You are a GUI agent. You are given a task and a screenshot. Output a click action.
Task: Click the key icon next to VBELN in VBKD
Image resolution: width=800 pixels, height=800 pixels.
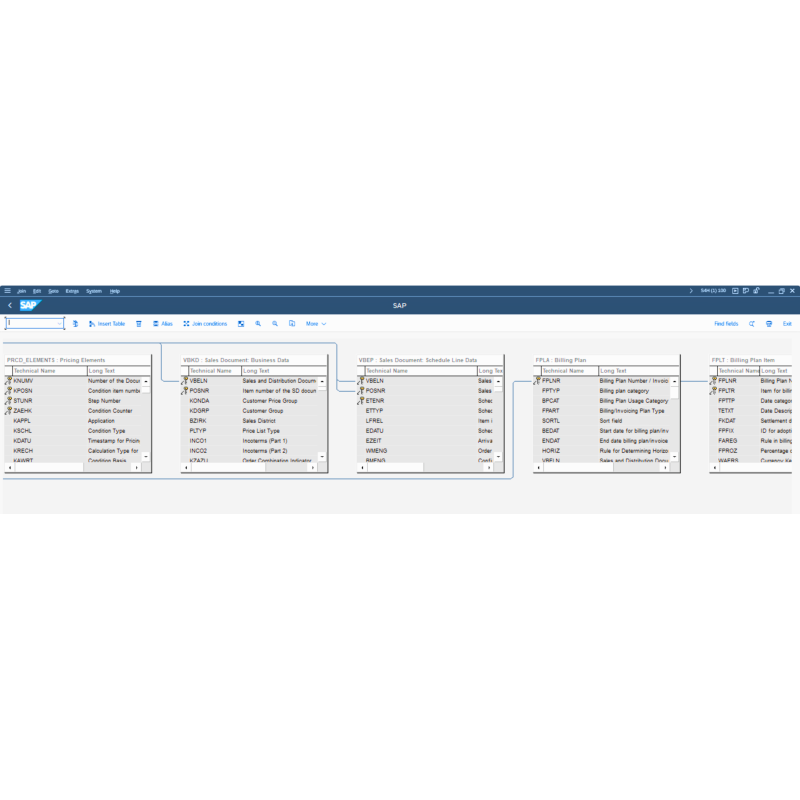pyautogui.click(x=186, y=381)
